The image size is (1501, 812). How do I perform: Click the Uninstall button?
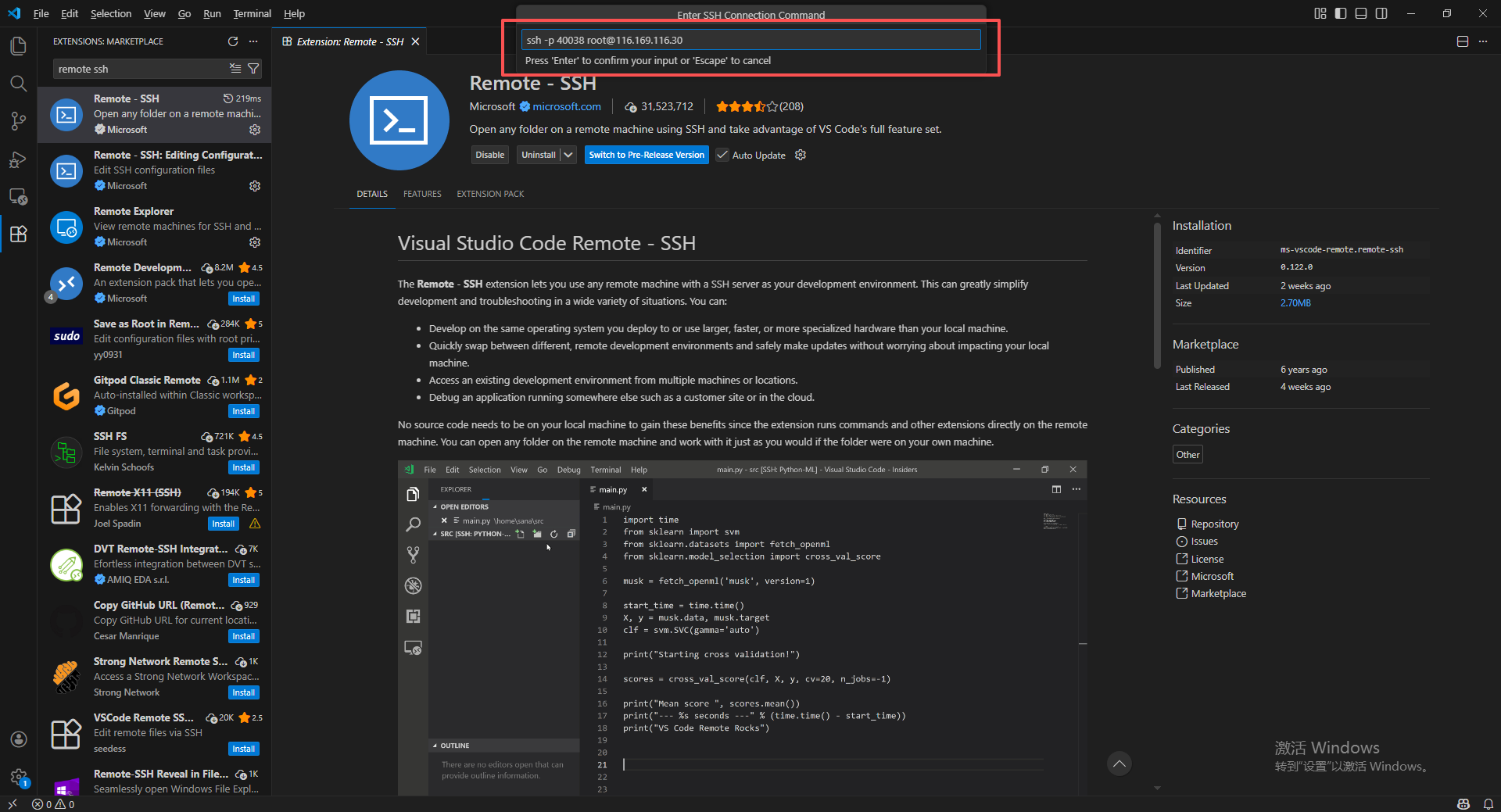coord(539,155)
